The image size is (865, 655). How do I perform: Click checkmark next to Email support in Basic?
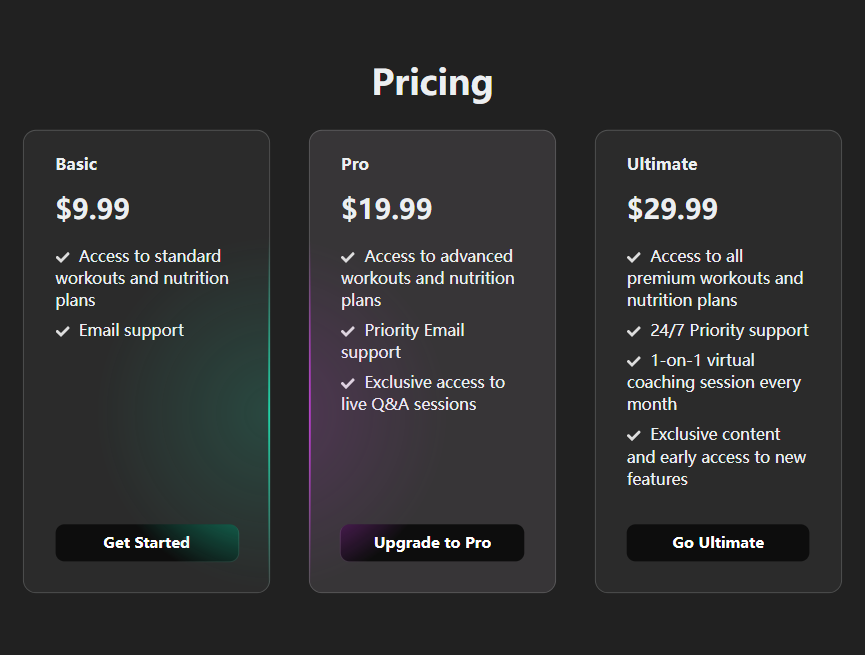pos(63,331)
